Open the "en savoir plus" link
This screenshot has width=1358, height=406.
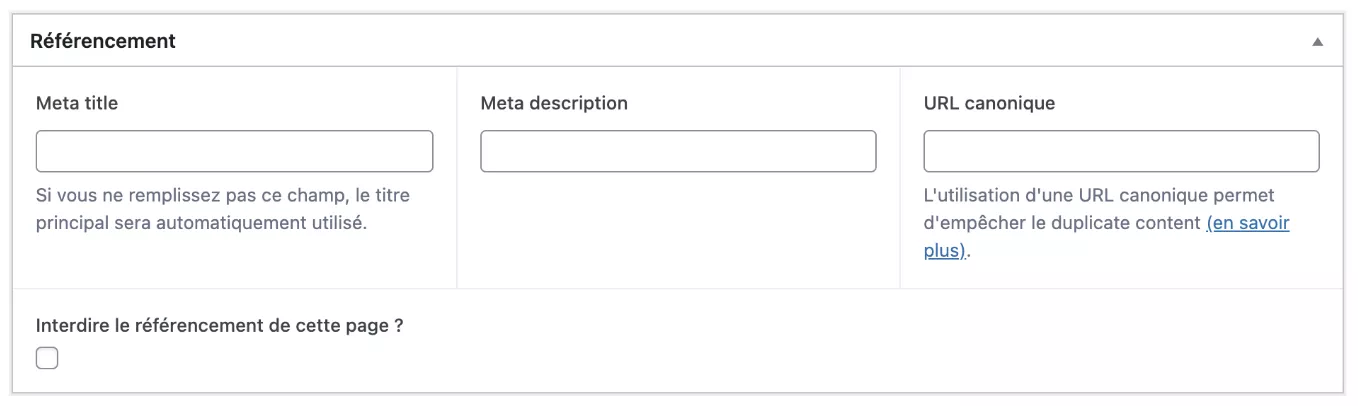point(1248,223)
